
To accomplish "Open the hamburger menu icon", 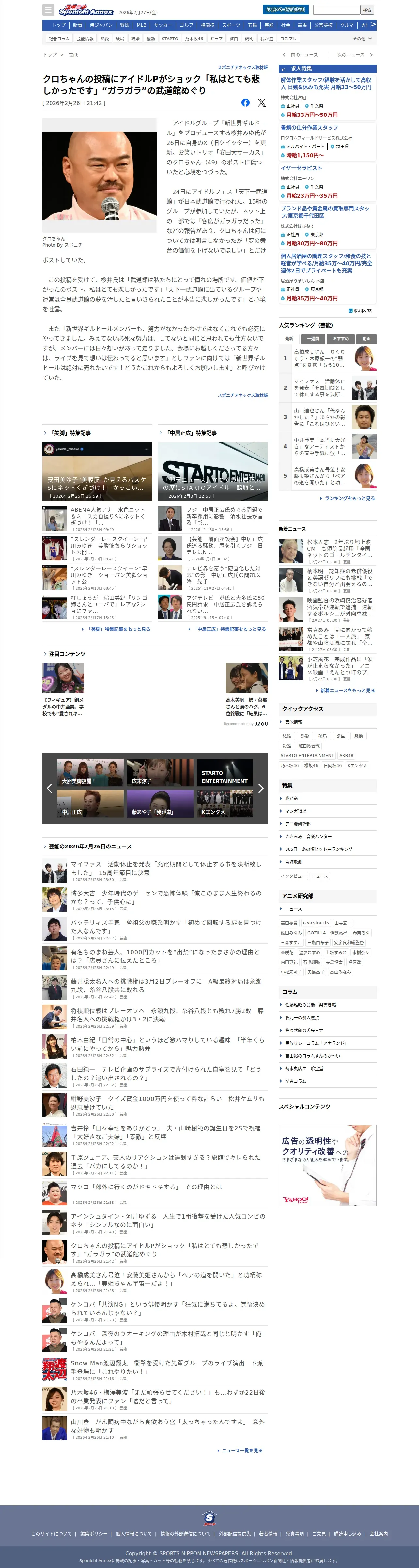I will coord(48,10).
